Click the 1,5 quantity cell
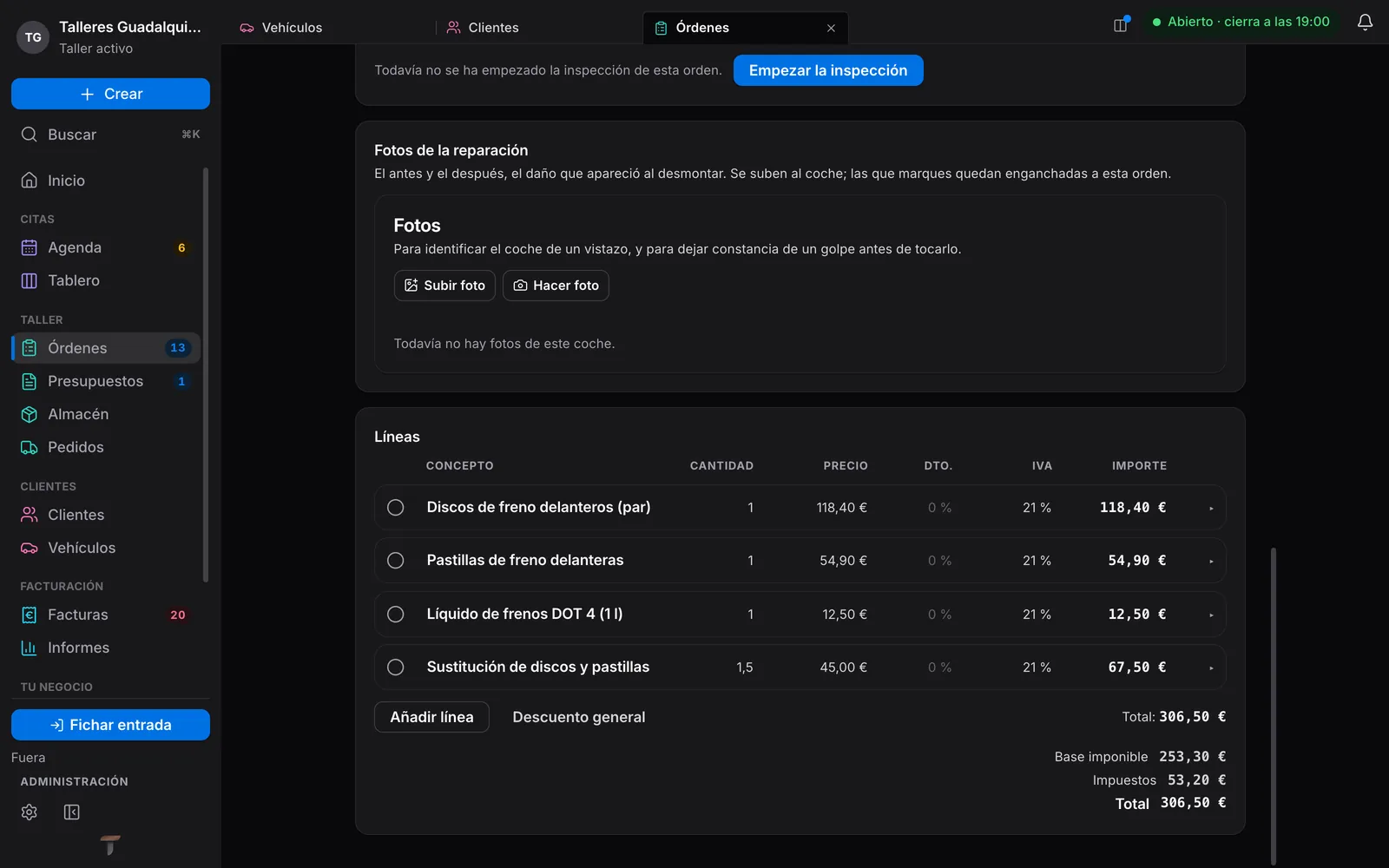Image resolution: width=1389 pixels, height=868 pixels. tap(745, 667)
